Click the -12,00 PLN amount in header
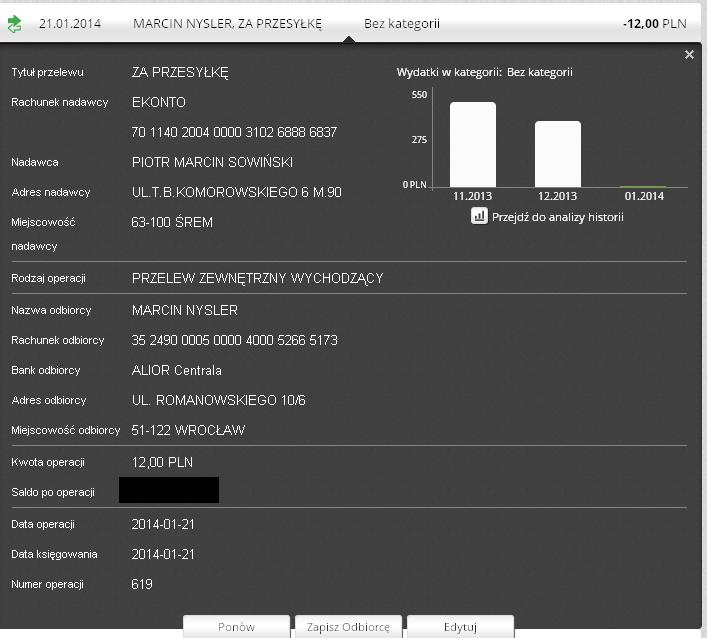The height and width of the screenshot is (638, 707). pos(654,24)
